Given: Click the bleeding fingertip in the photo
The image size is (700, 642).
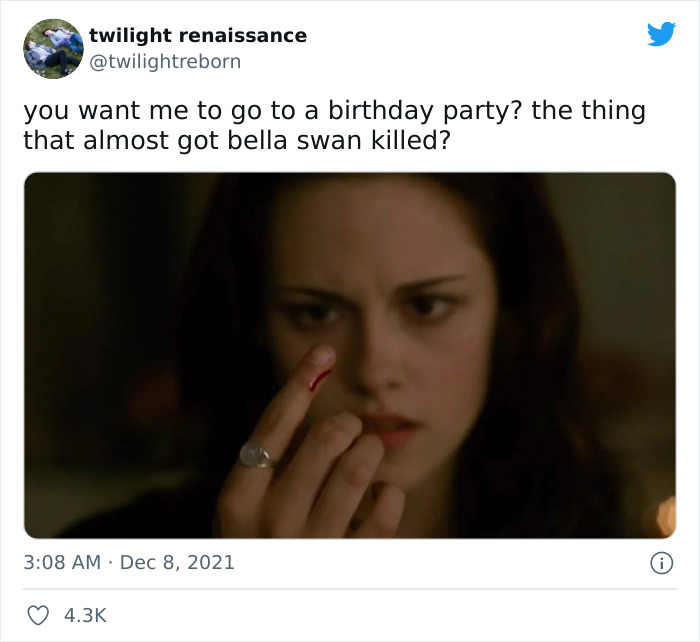Looking at the screenshot, I should 321,366.
